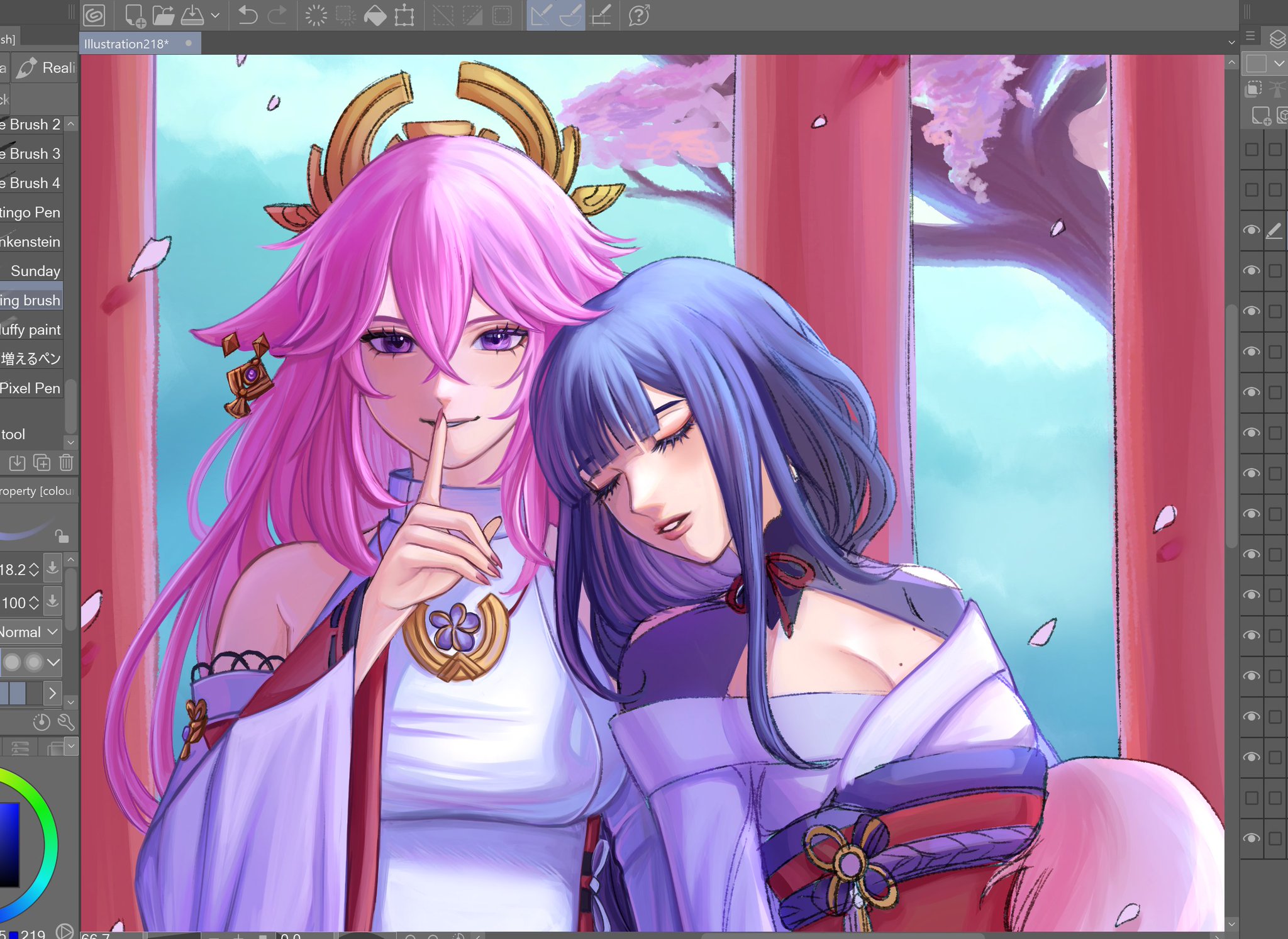Viewport: 1288px width, 939px height.
Task: Click Invert selected area icon
Action: [472, 15]
